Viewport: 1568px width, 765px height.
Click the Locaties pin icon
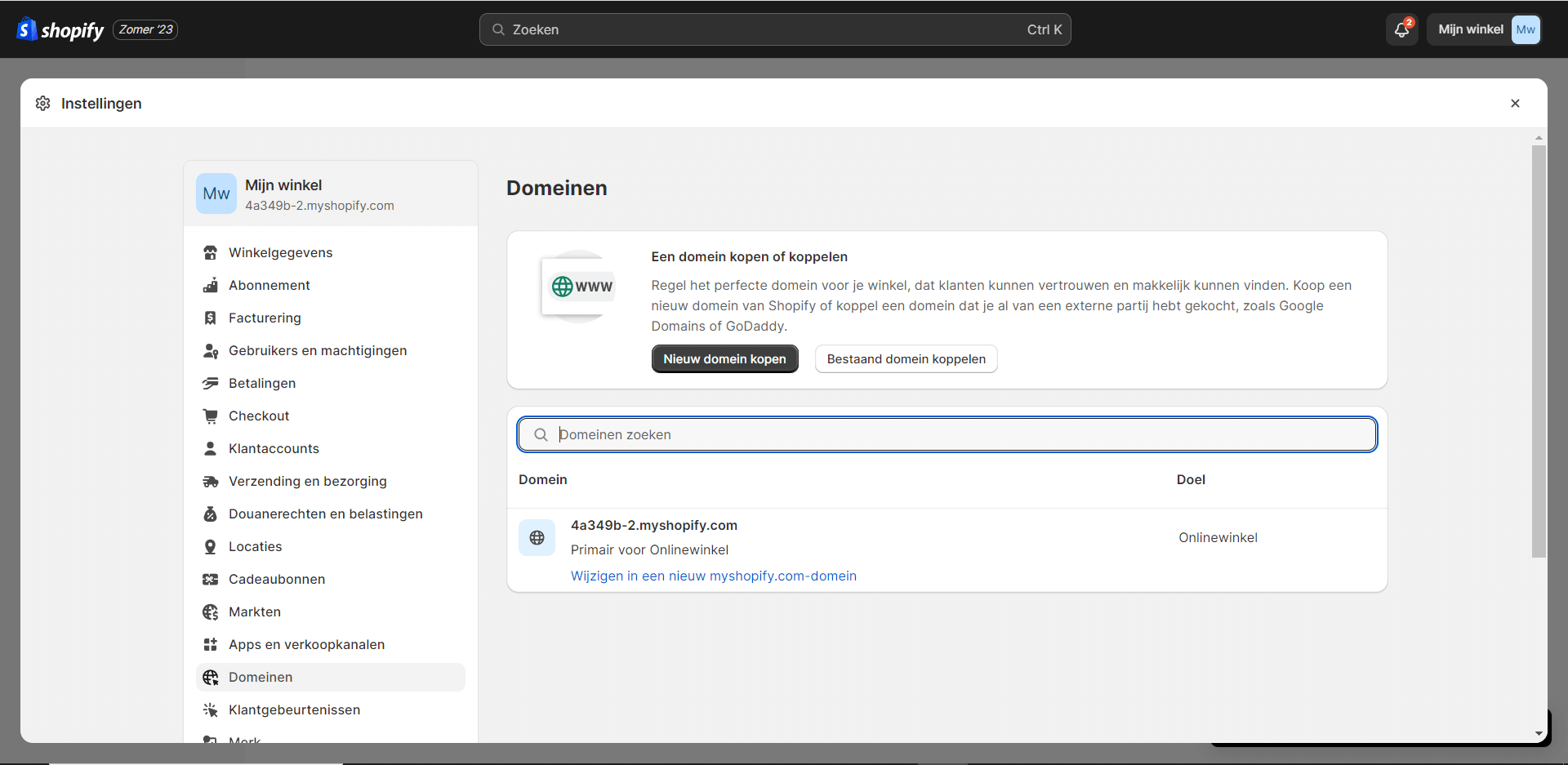210,546
